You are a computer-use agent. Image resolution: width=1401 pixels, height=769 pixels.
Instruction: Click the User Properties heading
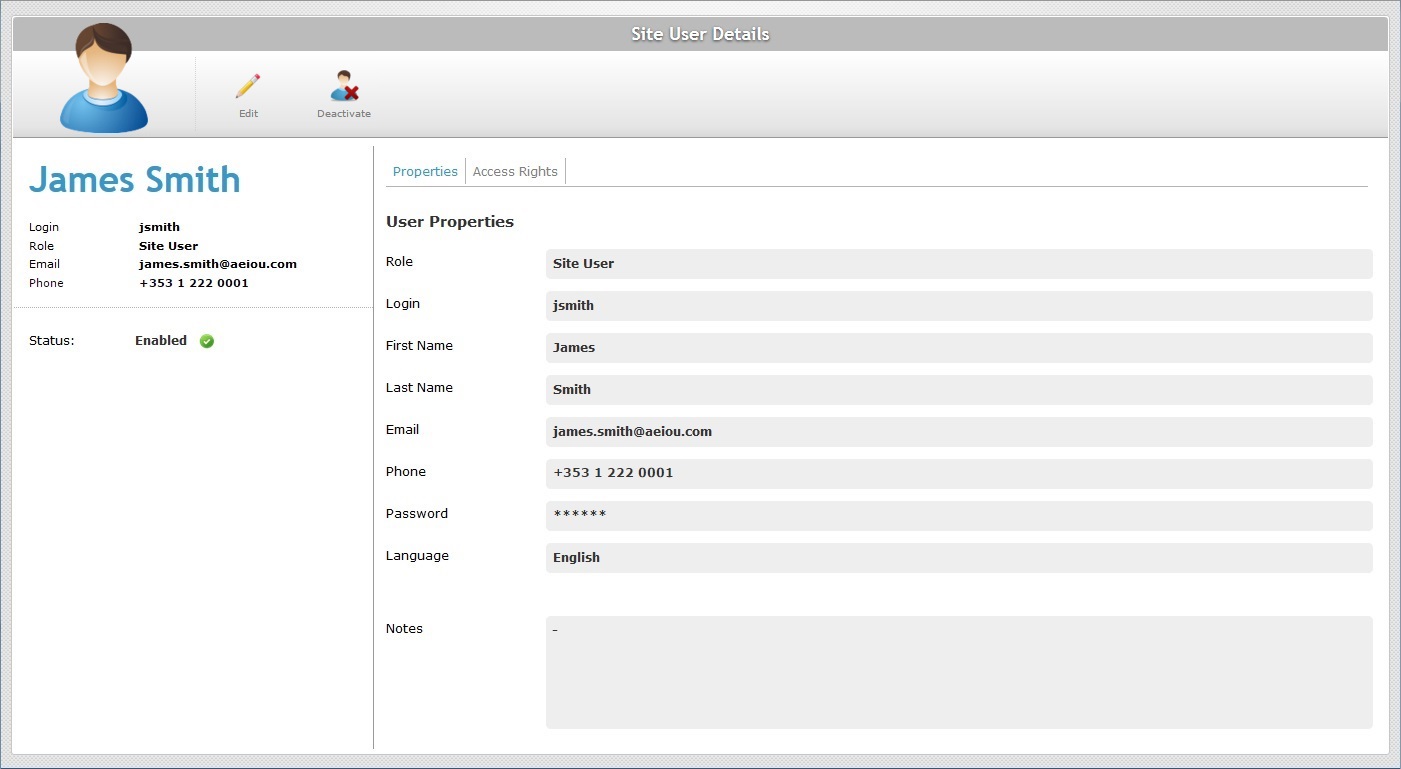(x=450, y=222)
